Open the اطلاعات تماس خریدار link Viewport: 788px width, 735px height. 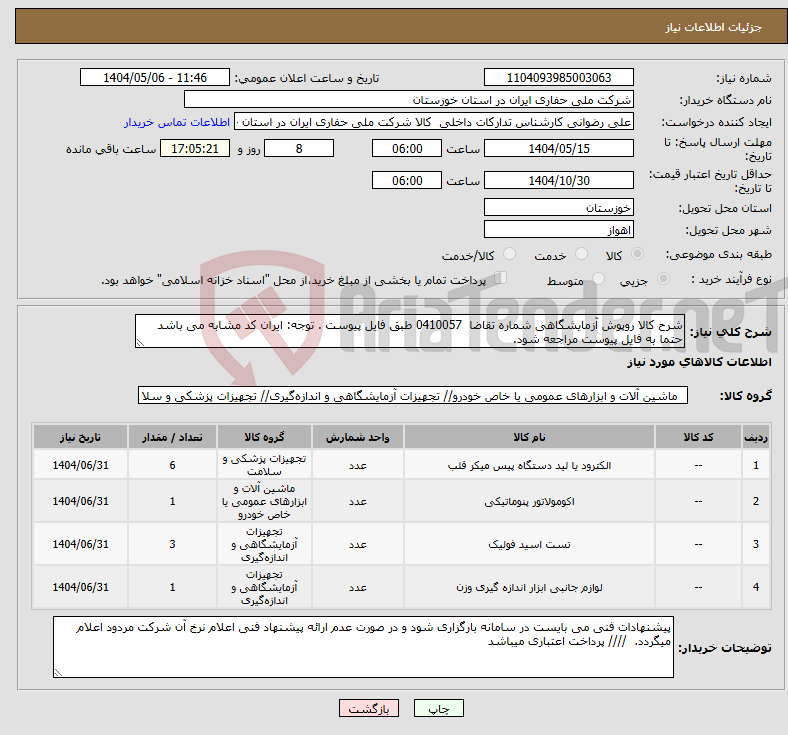[177, 122]
